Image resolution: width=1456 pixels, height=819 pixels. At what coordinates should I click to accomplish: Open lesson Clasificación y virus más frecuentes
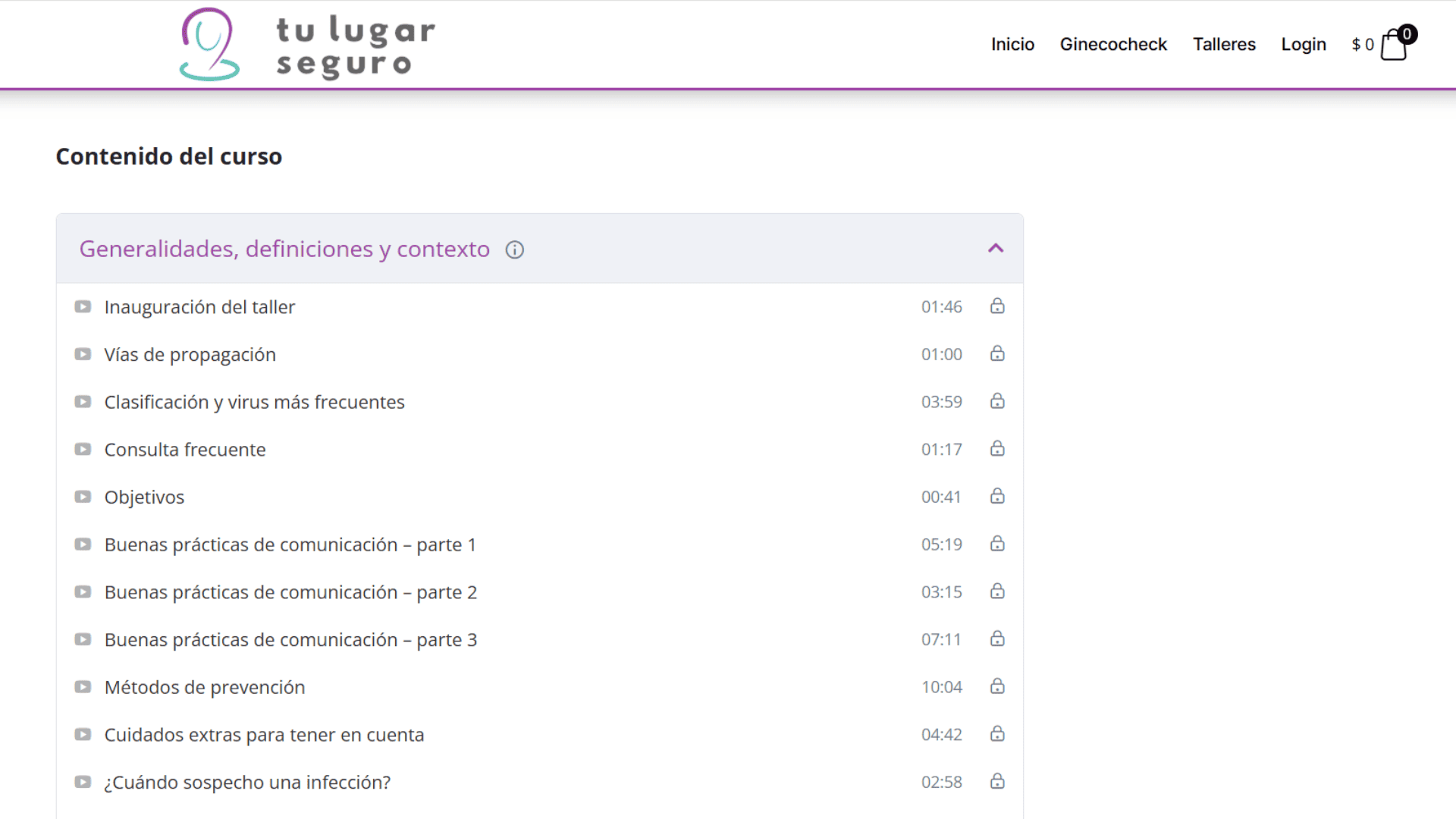pos(254,402)
